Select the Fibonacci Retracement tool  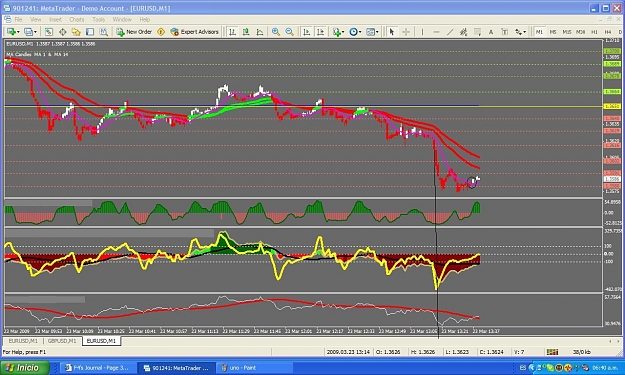(477, 31)
